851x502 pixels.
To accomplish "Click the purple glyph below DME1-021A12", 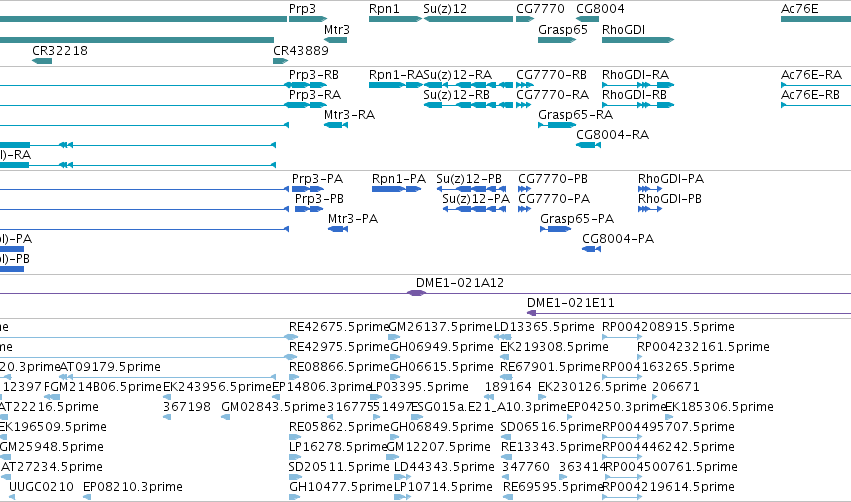I will coord(416,293).
